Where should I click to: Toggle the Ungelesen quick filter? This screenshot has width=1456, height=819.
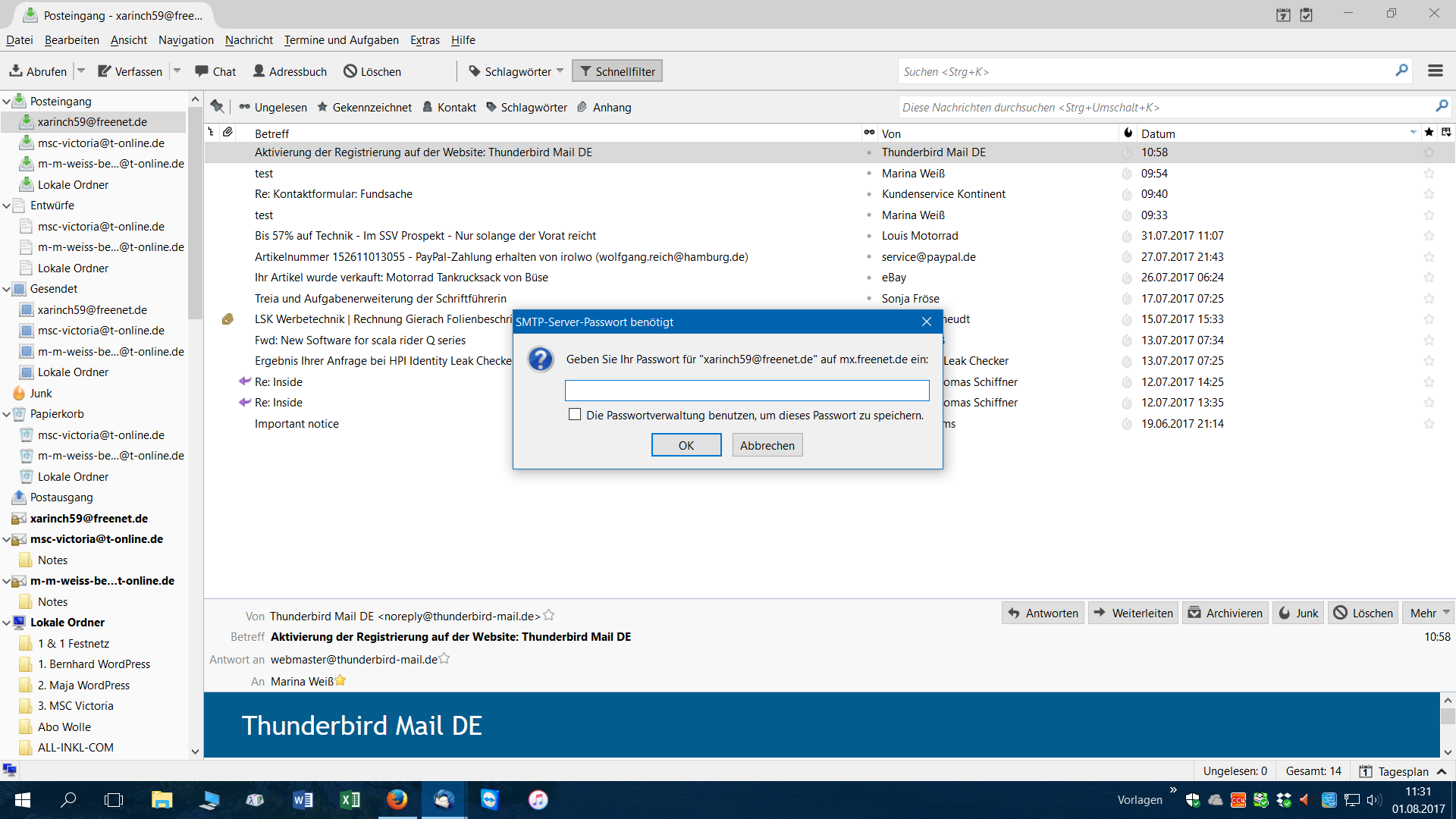click(273, 107)
